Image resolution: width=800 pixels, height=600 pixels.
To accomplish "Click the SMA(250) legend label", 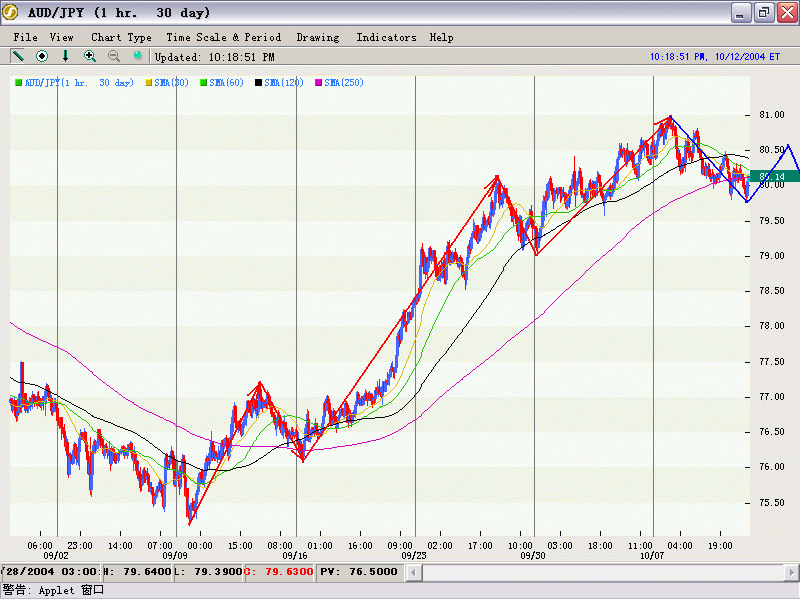I will point(343,83).
